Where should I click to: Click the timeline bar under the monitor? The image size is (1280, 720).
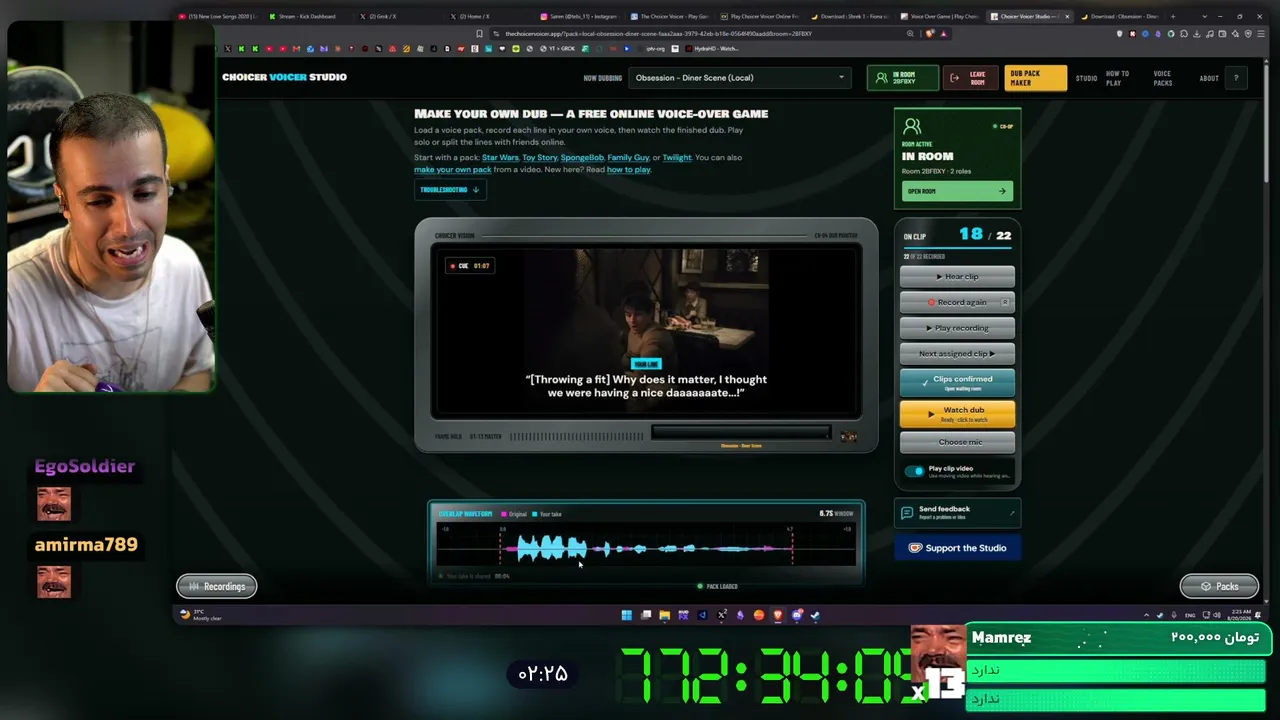coord(740,433)
